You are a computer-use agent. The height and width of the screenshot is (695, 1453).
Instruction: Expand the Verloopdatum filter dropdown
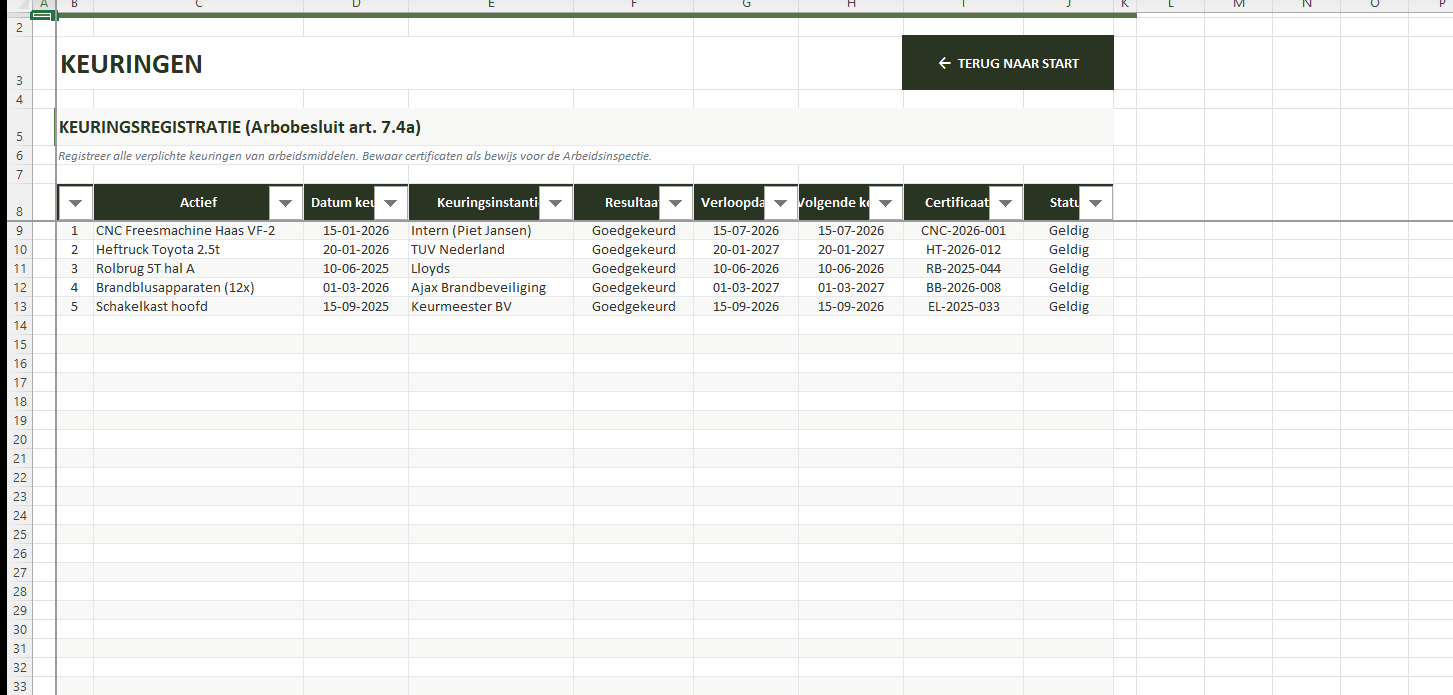click(780, 203)
